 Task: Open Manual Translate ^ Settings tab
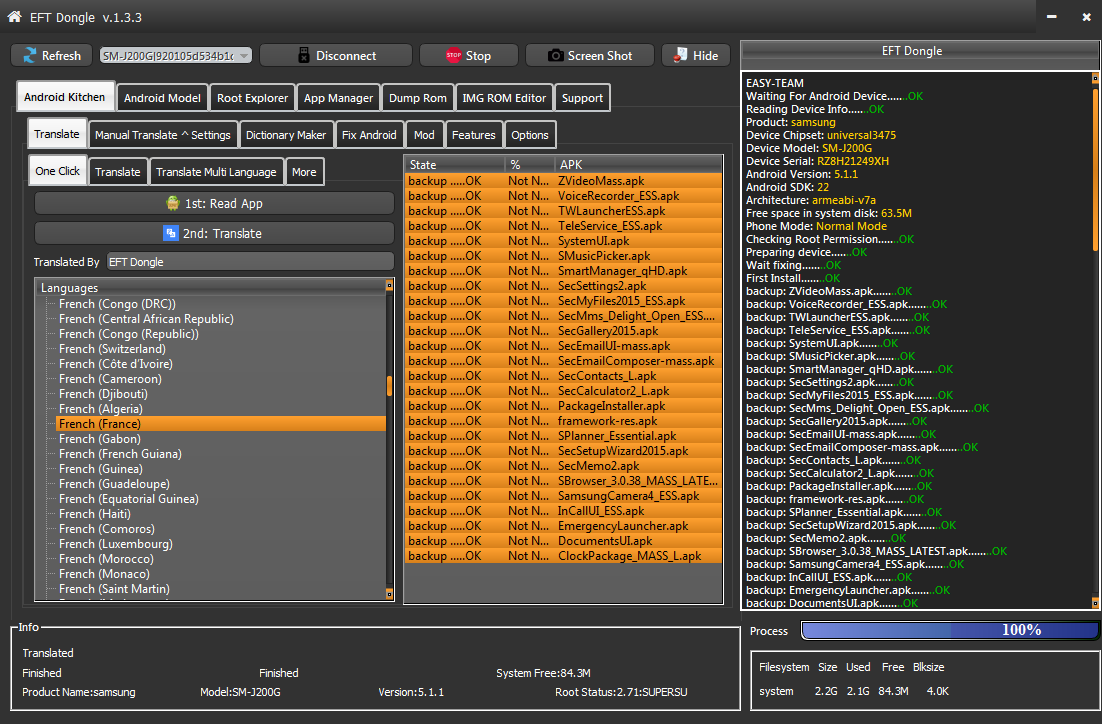tap(162, 135)
